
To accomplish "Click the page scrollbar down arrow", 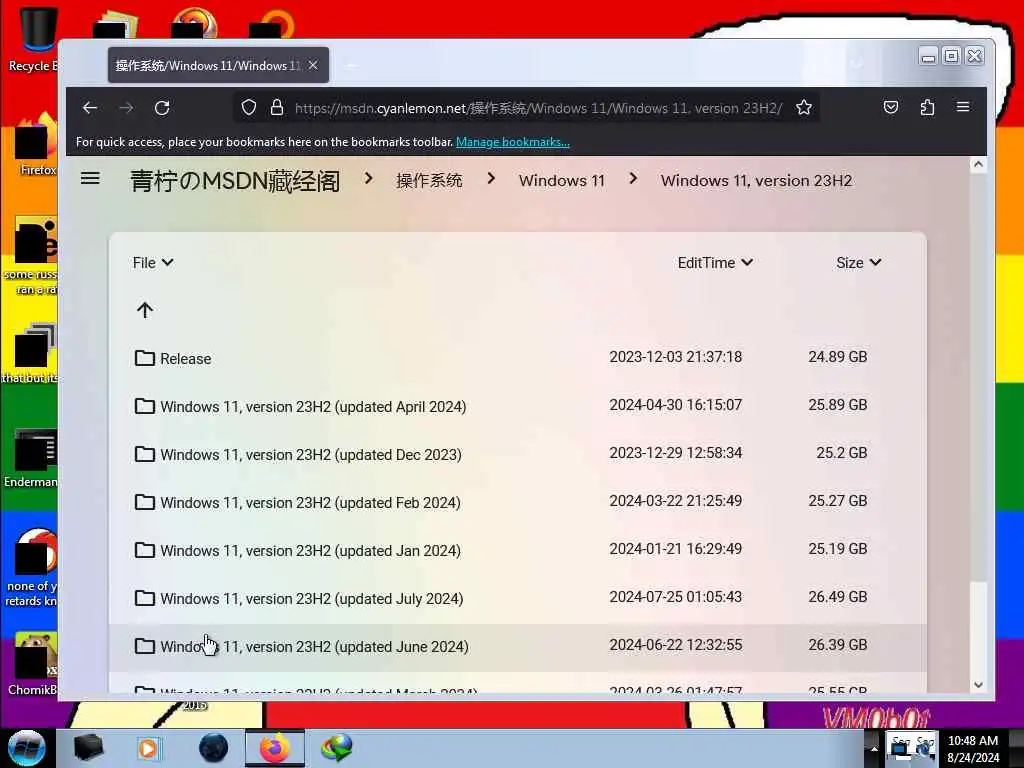I will click(978, 684).
